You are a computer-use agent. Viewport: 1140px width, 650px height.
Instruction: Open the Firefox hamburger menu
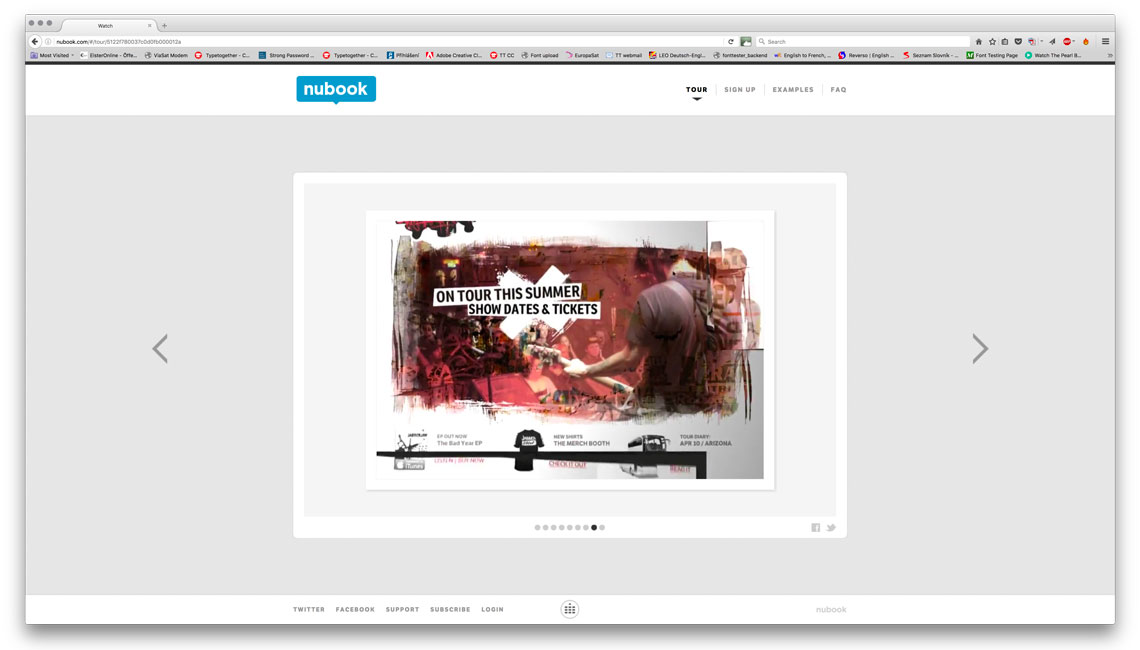(x=1105, y=41)
